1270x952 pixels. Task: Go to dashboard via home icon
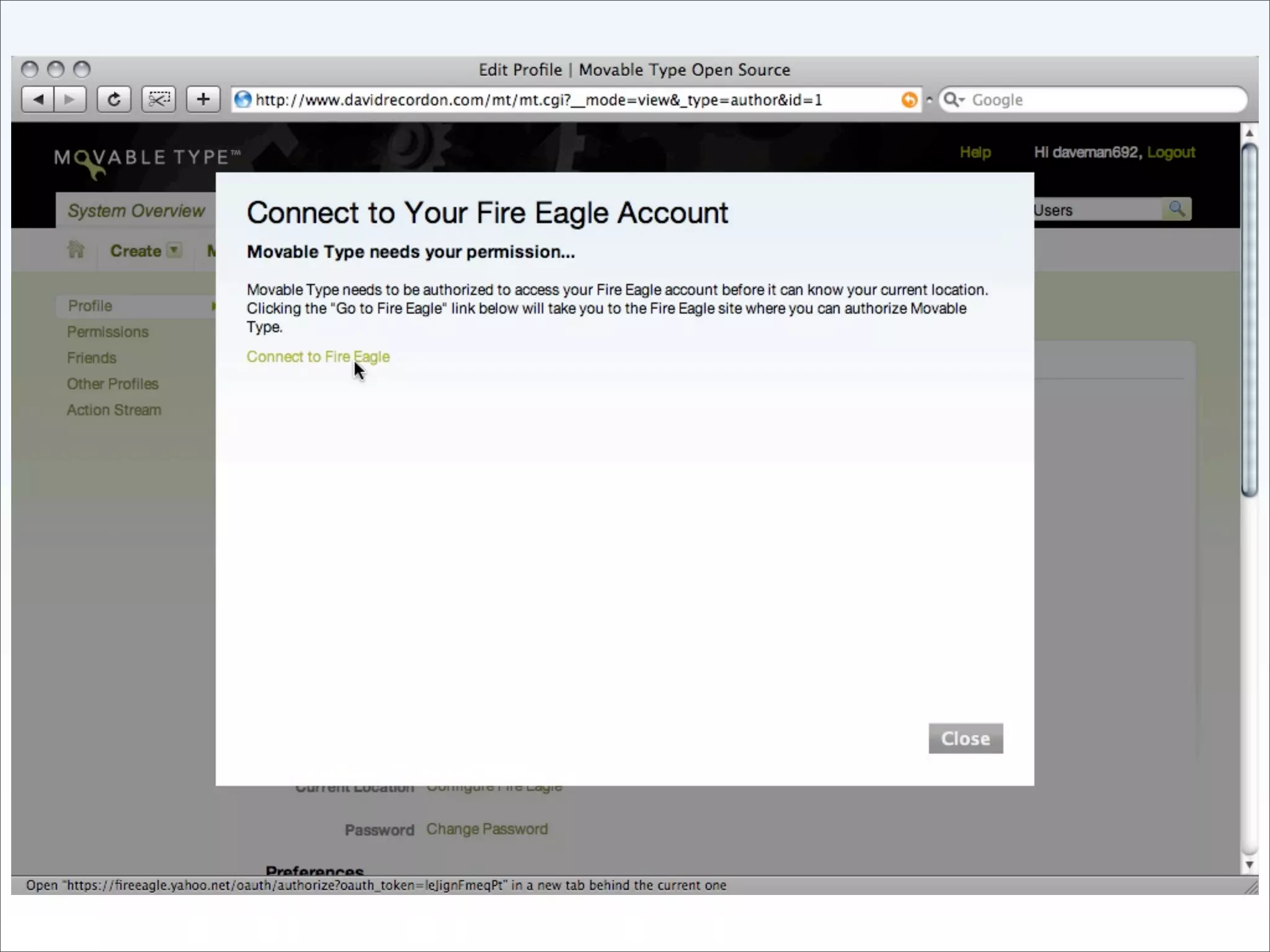point(76,250)
